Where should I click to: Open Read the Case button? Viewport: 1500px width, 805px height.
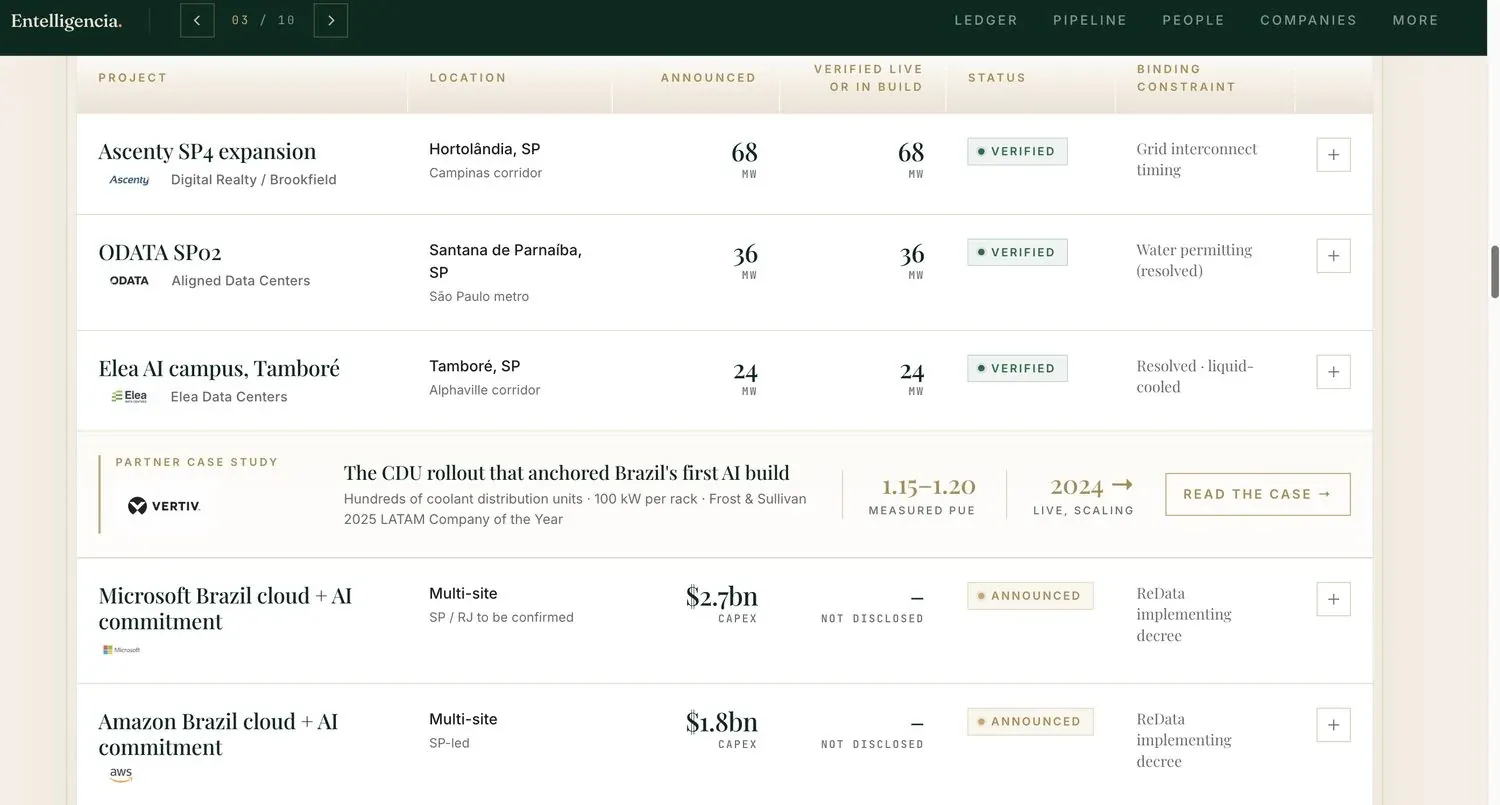click(x=1257, y=494)
